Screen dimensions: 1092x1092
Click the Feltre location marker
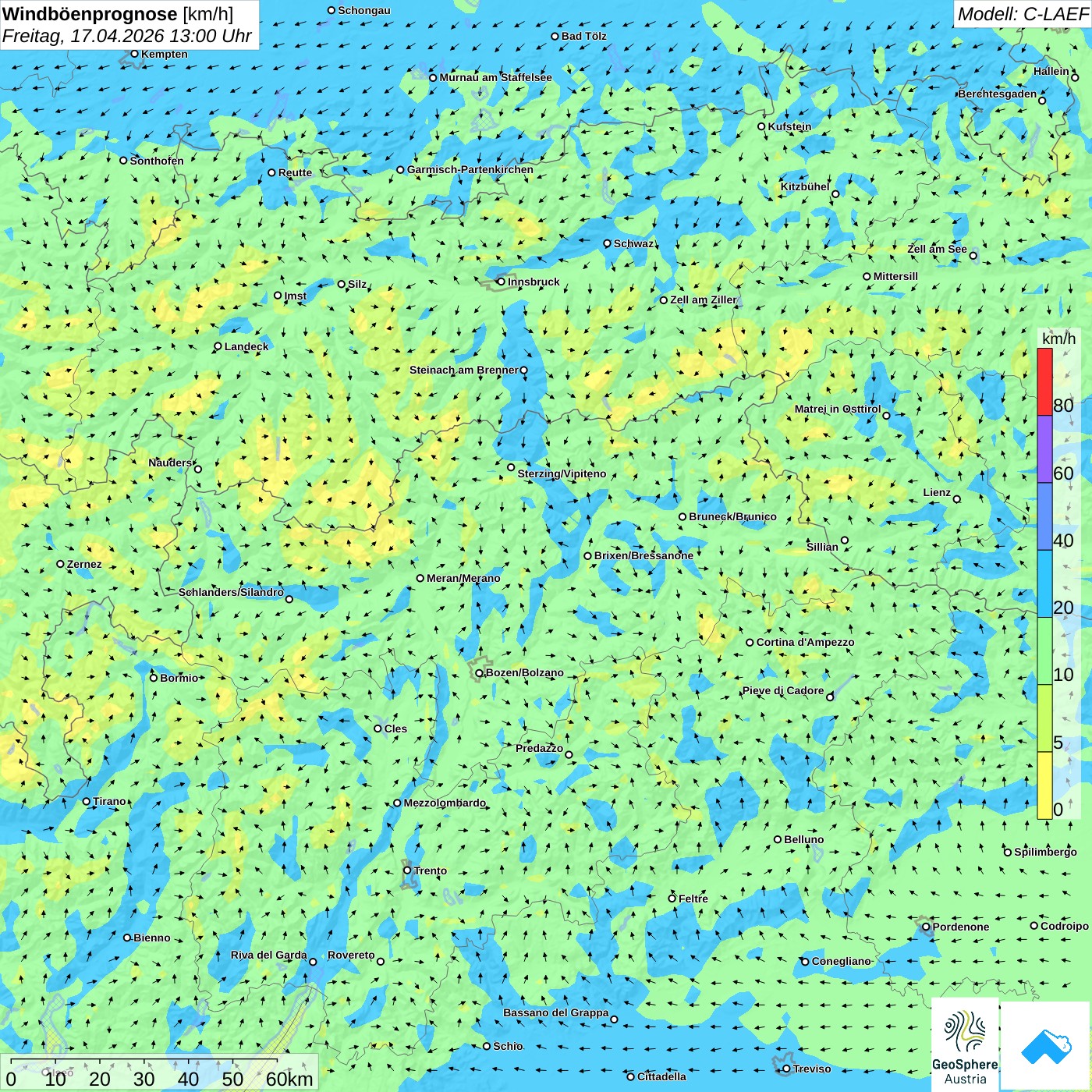[x=672, y=899]
